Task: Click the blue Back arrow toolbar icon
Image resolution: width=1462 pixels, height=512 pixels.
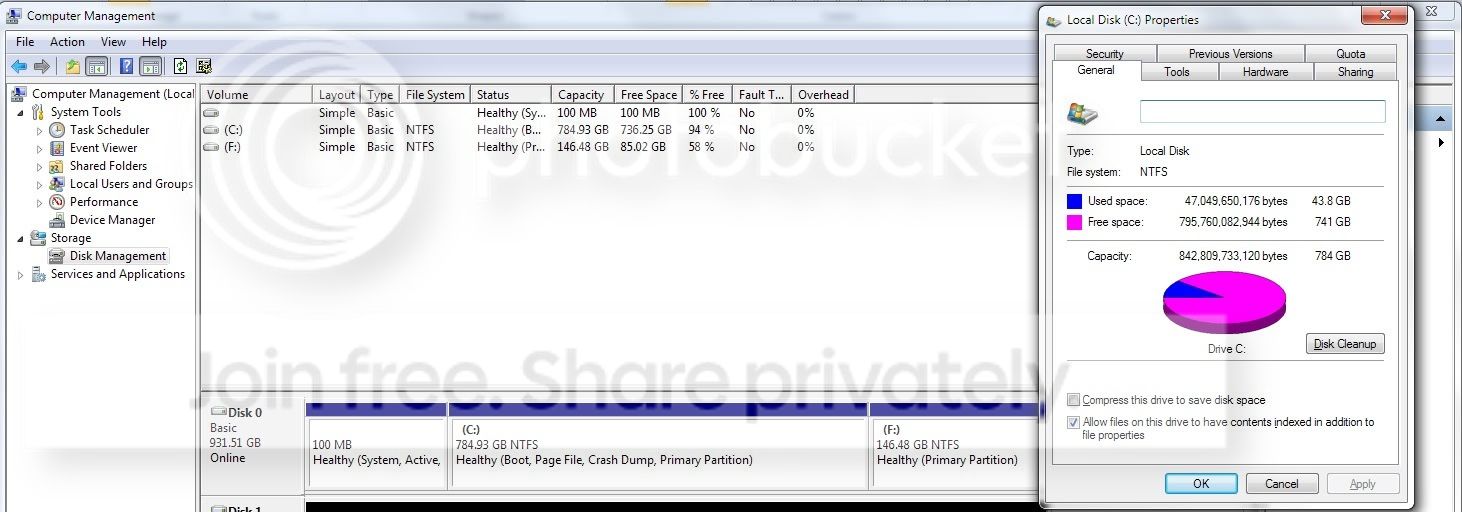Action: tap(18, 66)
